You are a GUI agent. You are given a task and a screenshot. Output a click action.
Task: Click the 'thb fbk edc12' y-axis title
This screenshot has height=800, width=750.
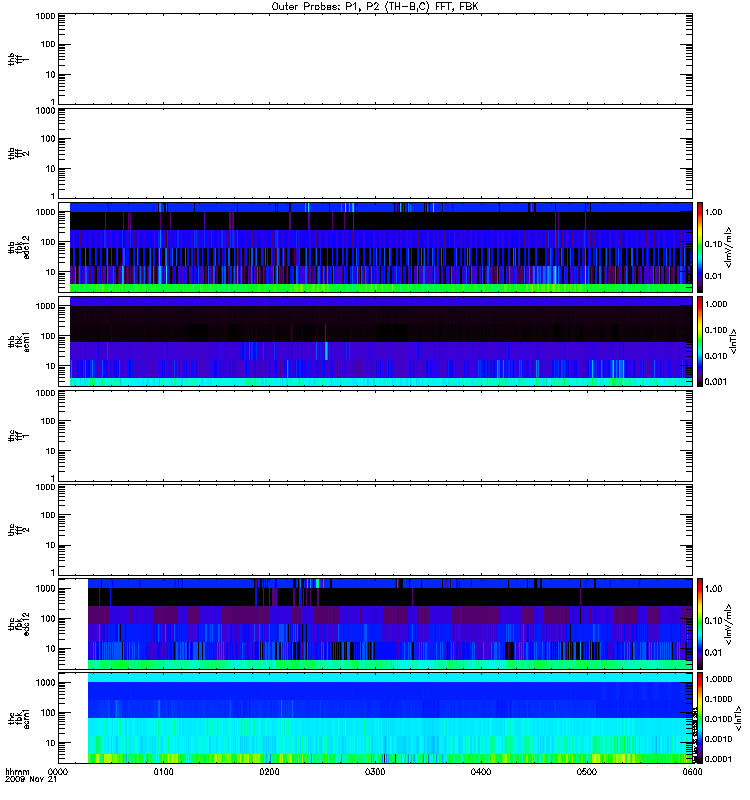click(x=18, y=247)
